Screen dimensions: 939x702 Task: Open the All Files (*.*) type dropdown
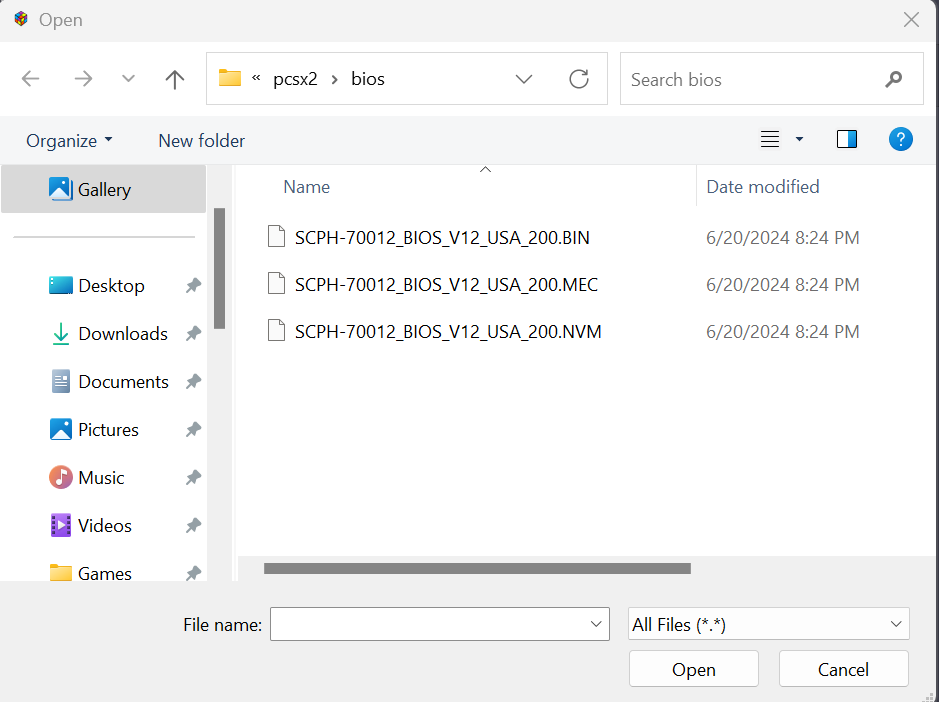tap(768, 624)
